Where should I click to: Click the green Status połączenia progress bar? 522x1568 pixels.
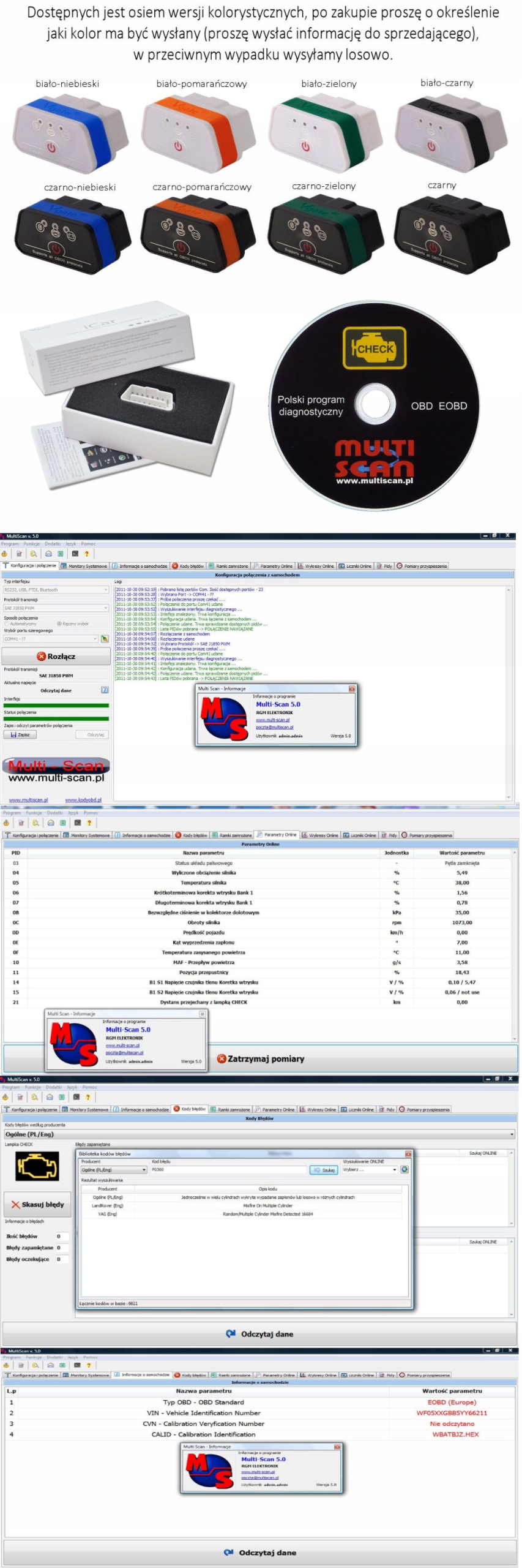click(56, 719)
